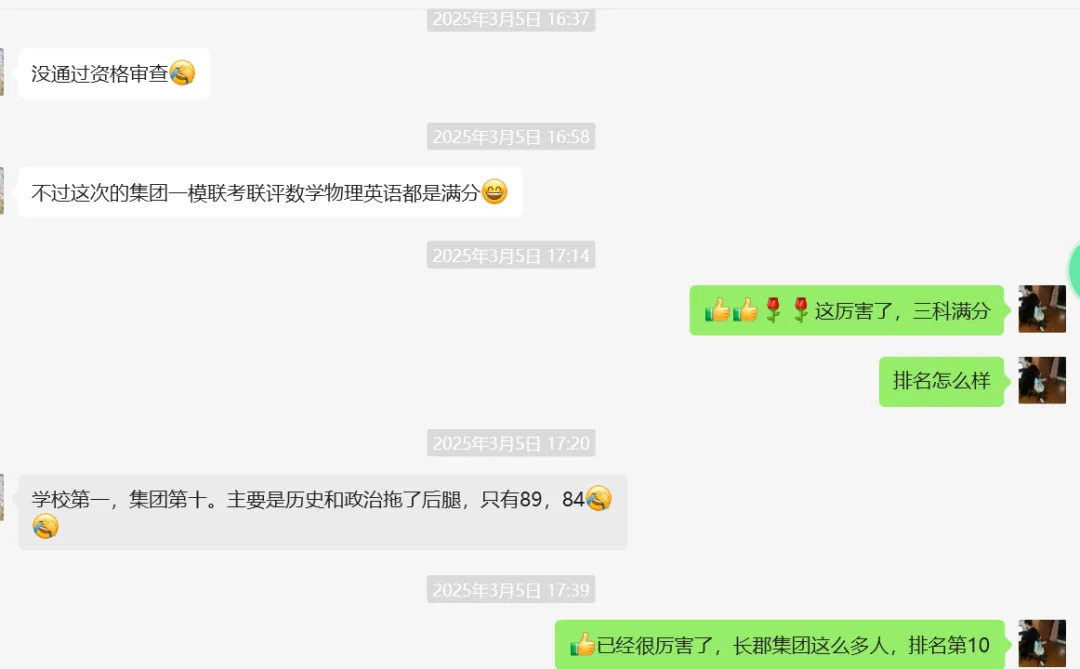Click the 没通过资格审查 message bubble
Screen dimensions: 1080x669
pos(114,73)
